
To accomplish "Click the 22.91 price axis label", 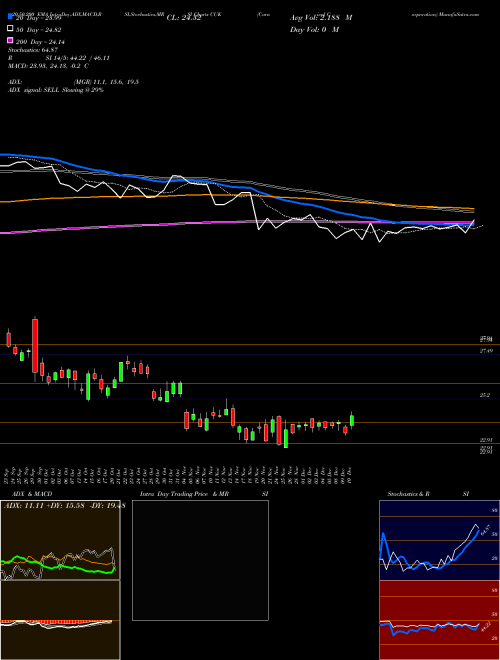I will 486,440.
